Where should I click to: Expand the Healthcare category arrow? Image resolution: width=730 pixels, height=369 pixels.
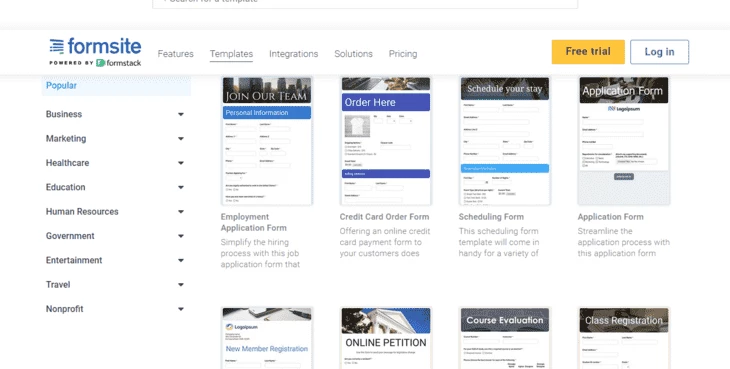[x=181, y=163]
